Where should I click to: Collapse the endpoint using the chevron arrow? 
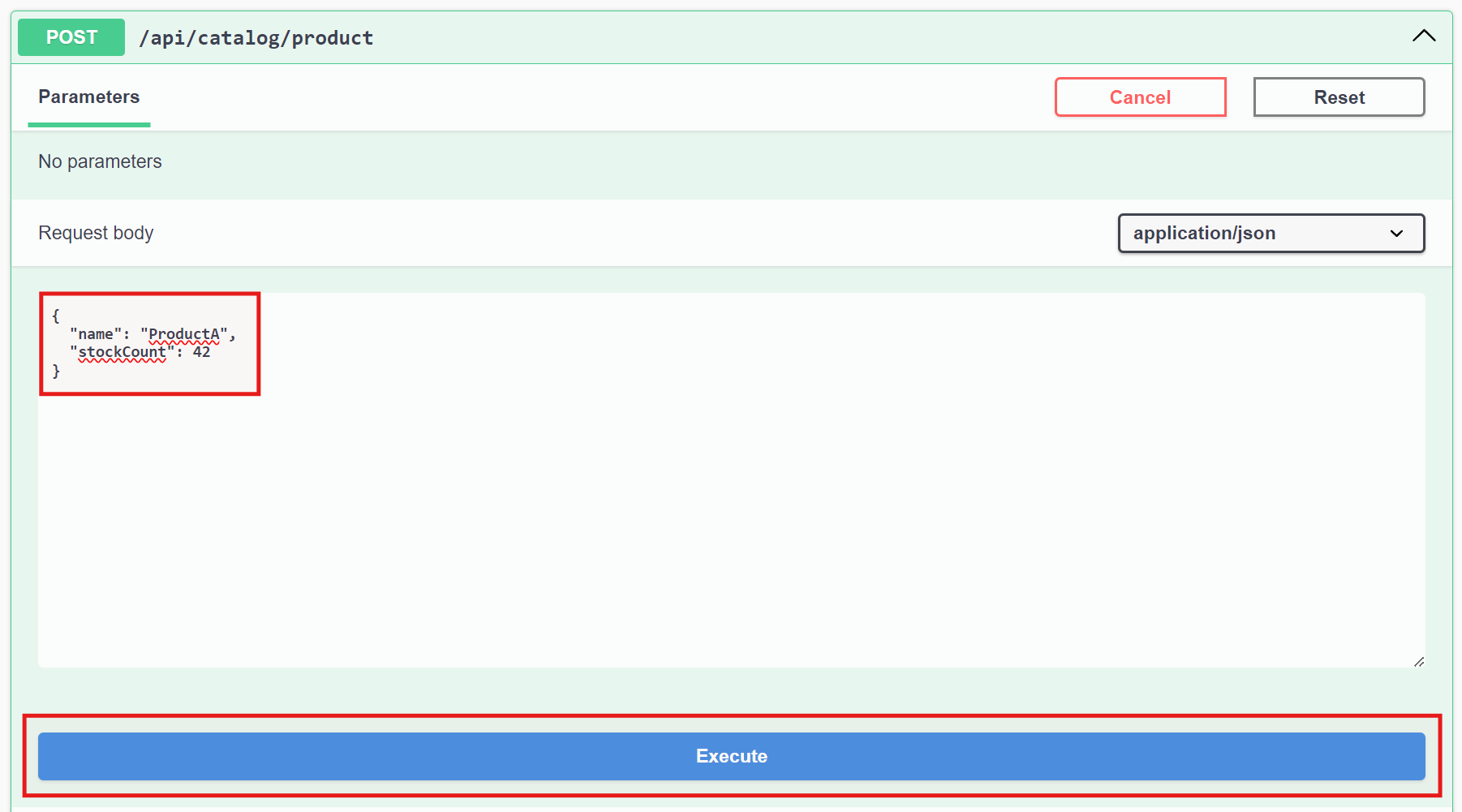1424,35
